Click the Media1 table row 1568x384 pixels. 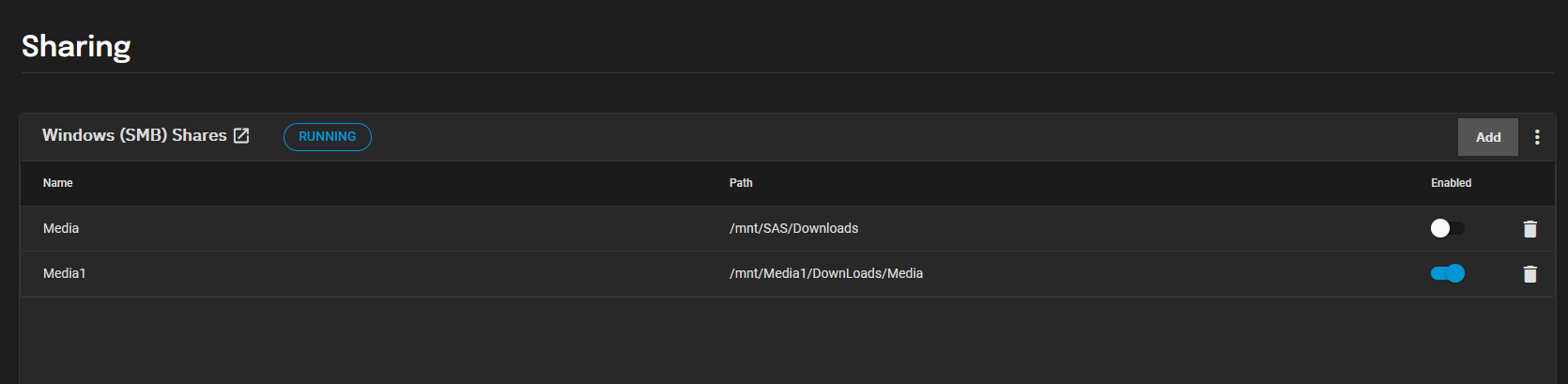788,274
